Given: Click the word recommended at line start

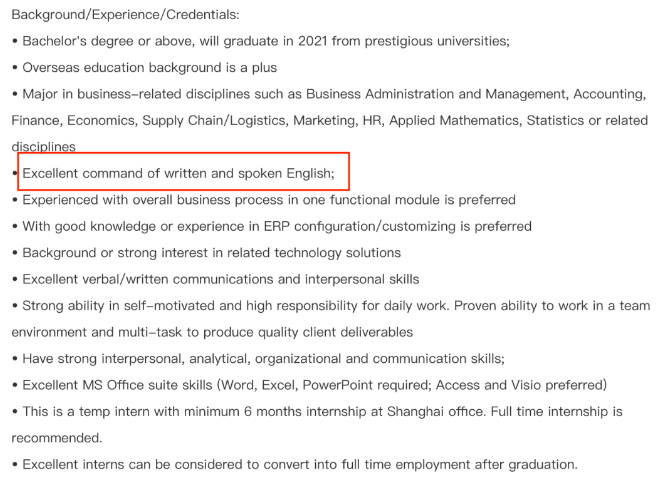Looking at the screenshot, I should pyautogui.click(x=57, y=437).
